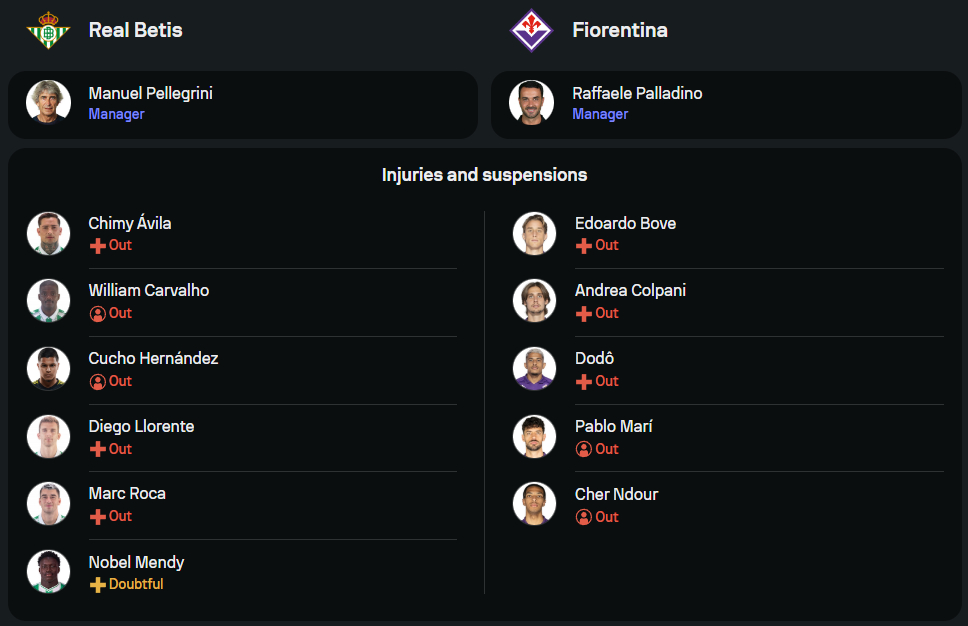The image size is (968, 626).
Task: Open Manuel Pellegrini's manager profile link
Action: (150, 93)
